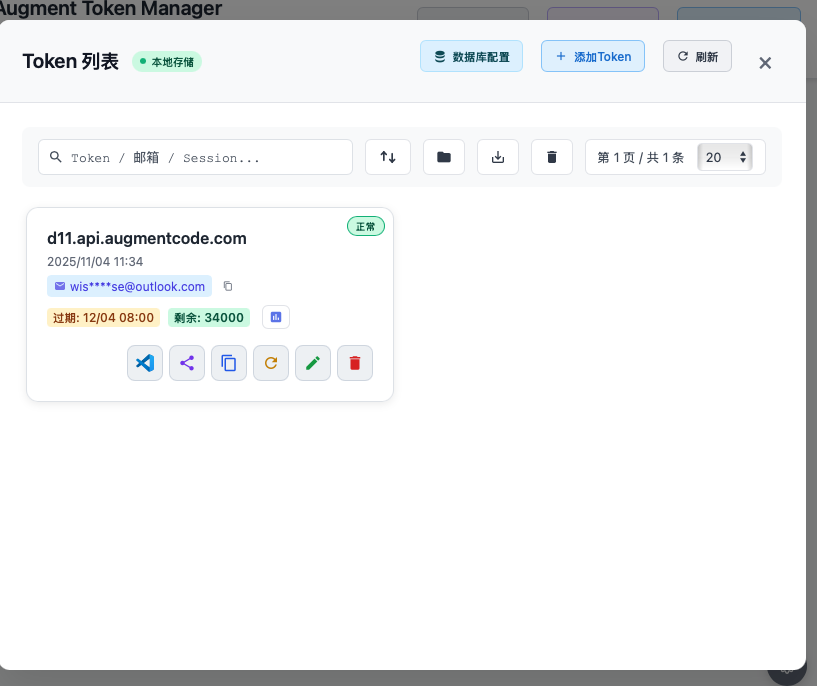This screenshot has height=686, width=817.
Task: Click the toolbar batch delete trash icon
Action: (x=552, y=157)
